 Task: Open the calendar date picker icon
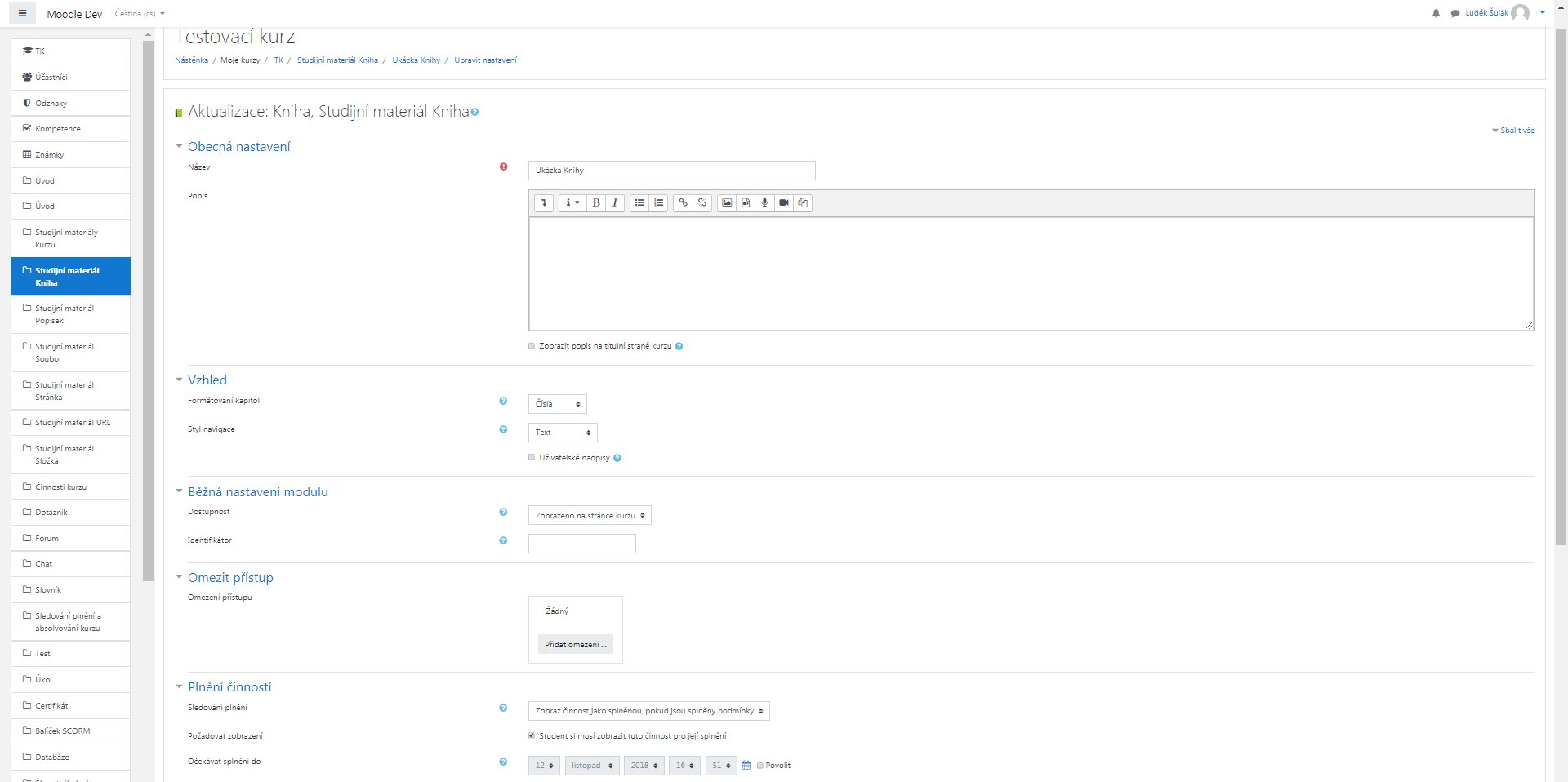(746, 766)
